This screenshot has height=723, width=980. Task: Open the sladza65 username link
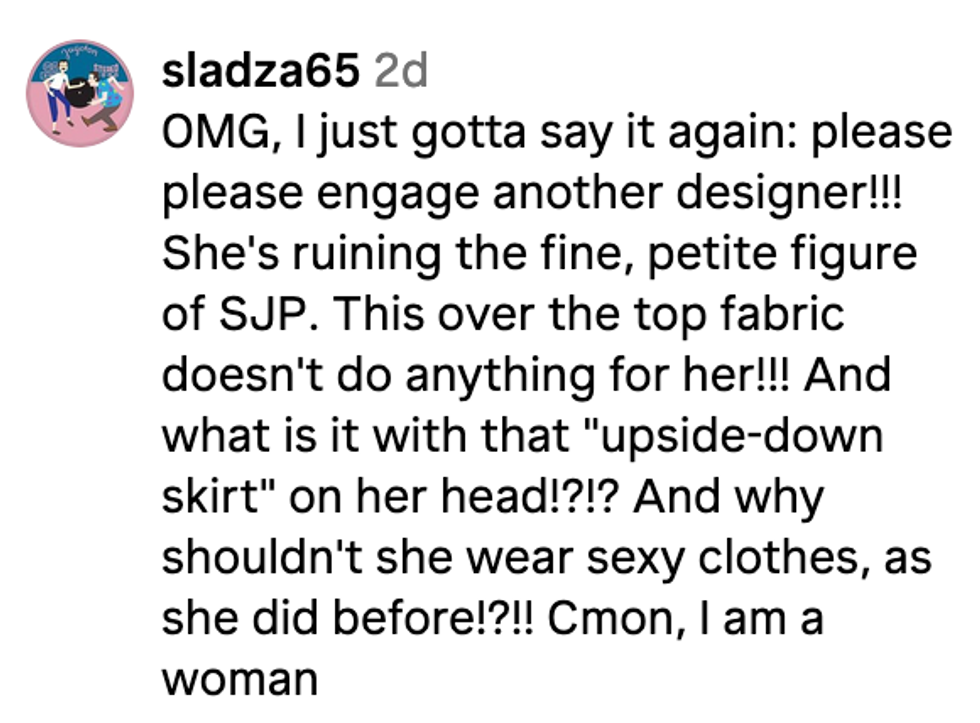[x=260, y=71]
